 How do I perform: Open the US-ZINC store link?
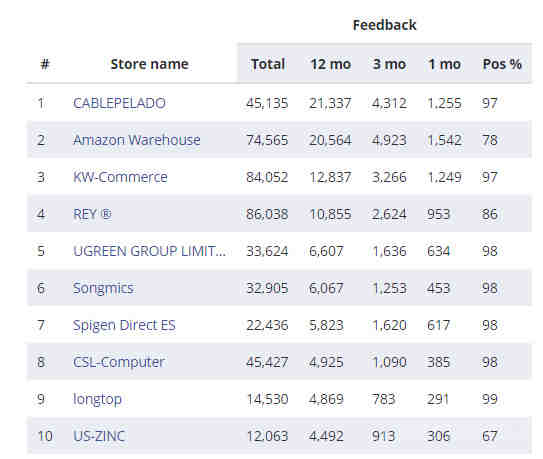click(x=99, y=436)
